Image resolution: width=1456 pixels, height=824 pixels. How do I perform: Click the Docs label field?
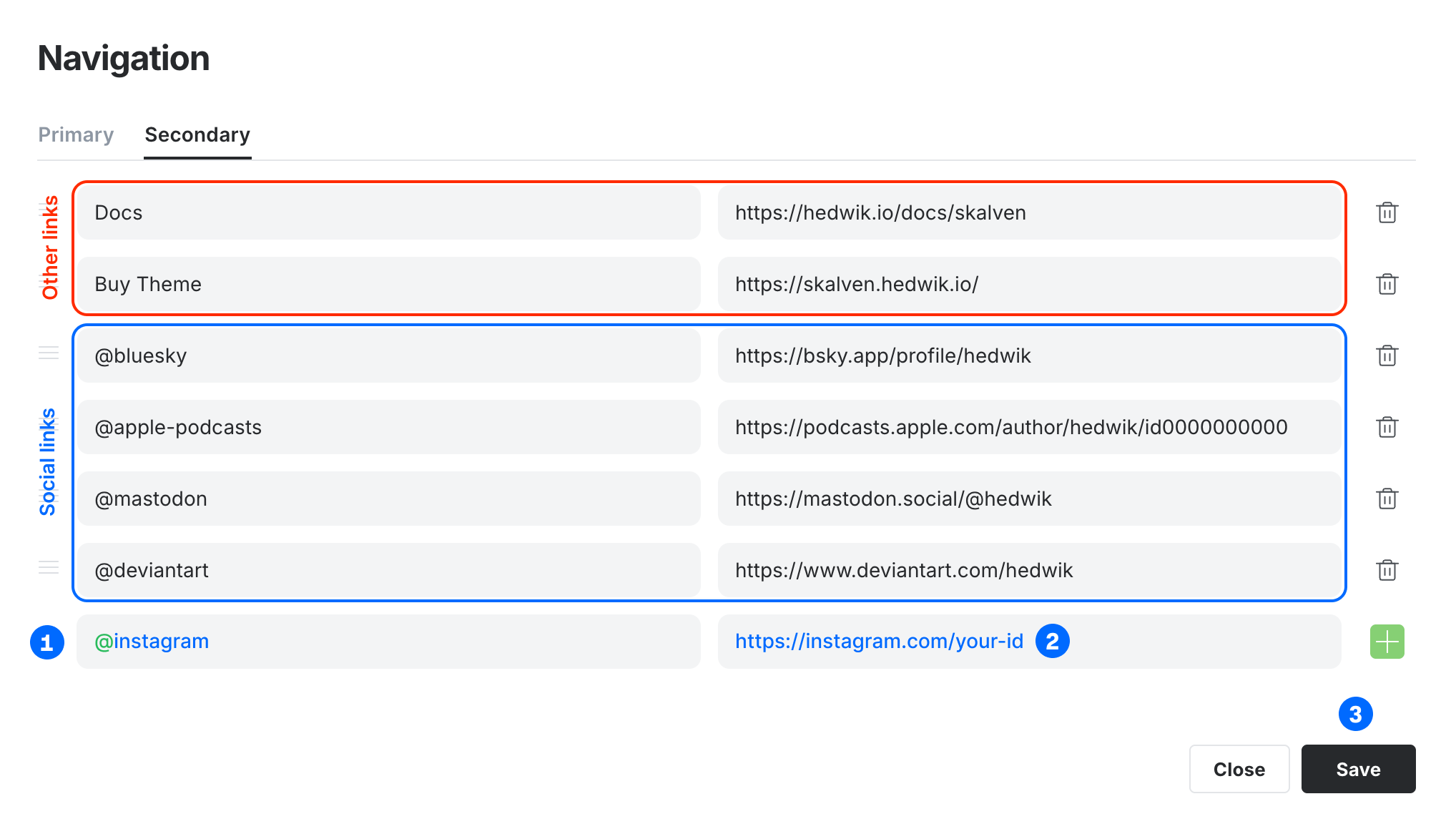390,212
